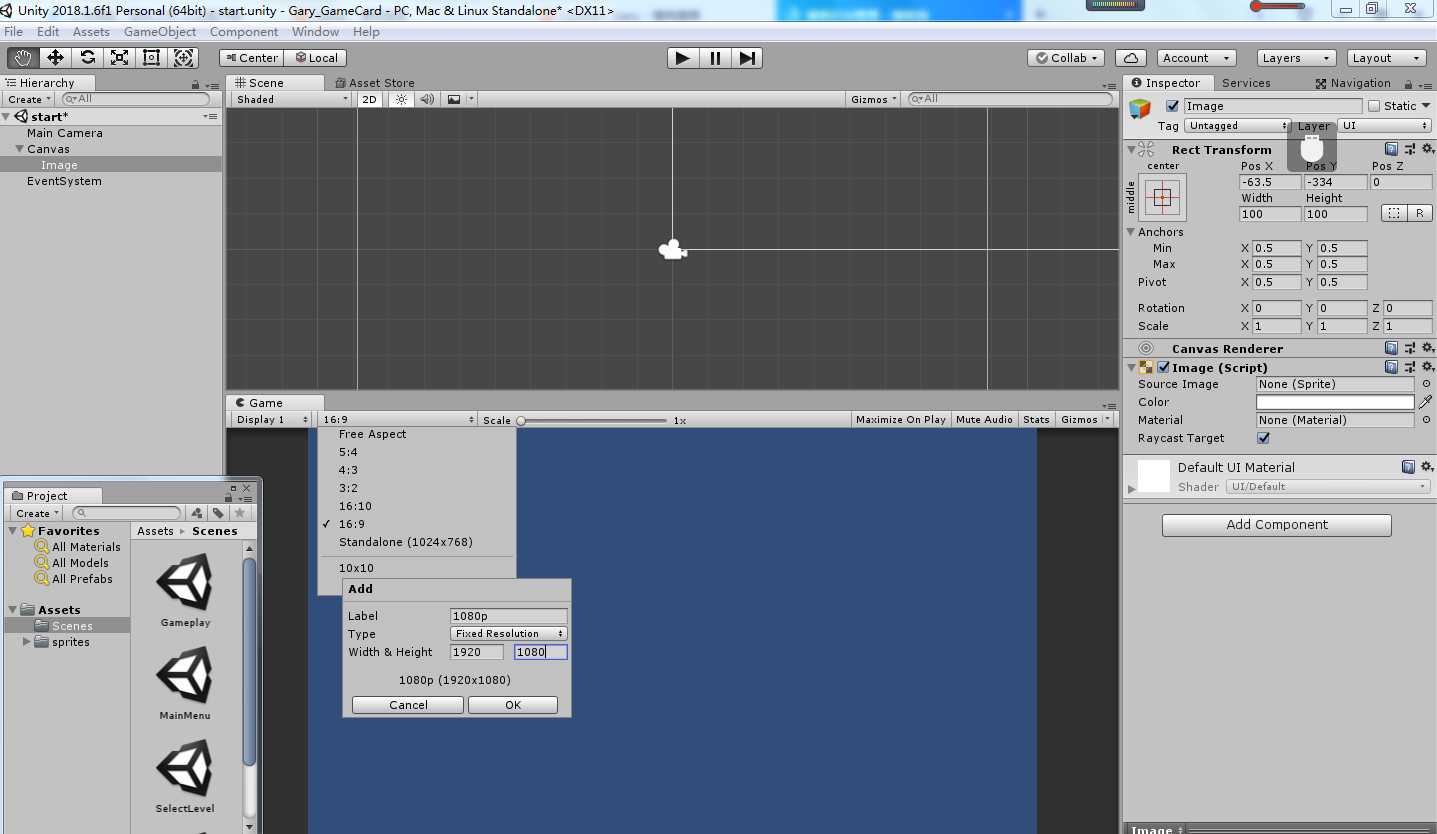The image size is (1437, 834).
Task: Click the Add Component button
Action: (x=1277, y=525)
